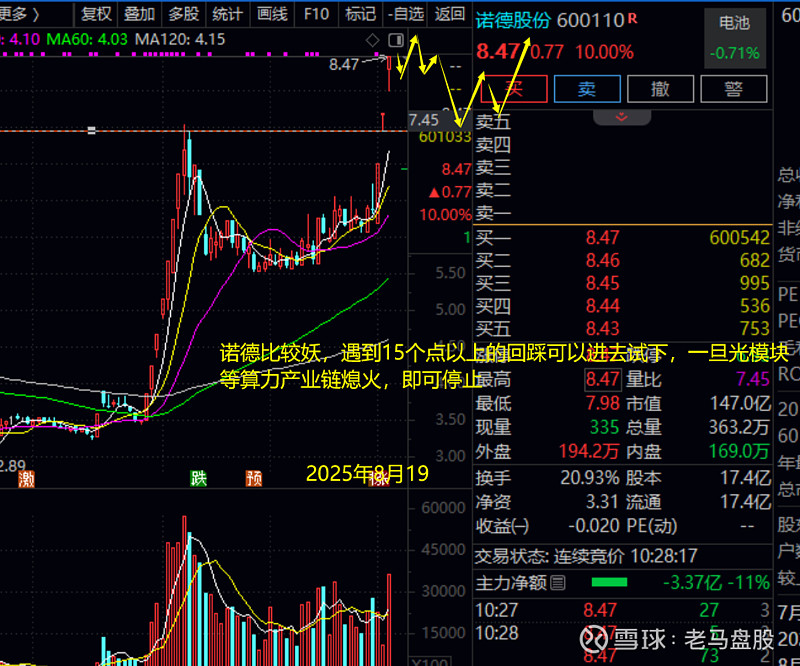This screenshot has width=800, height=666.
Task: Click the 量比 7.45 value
Action: [x=753, y=379]
